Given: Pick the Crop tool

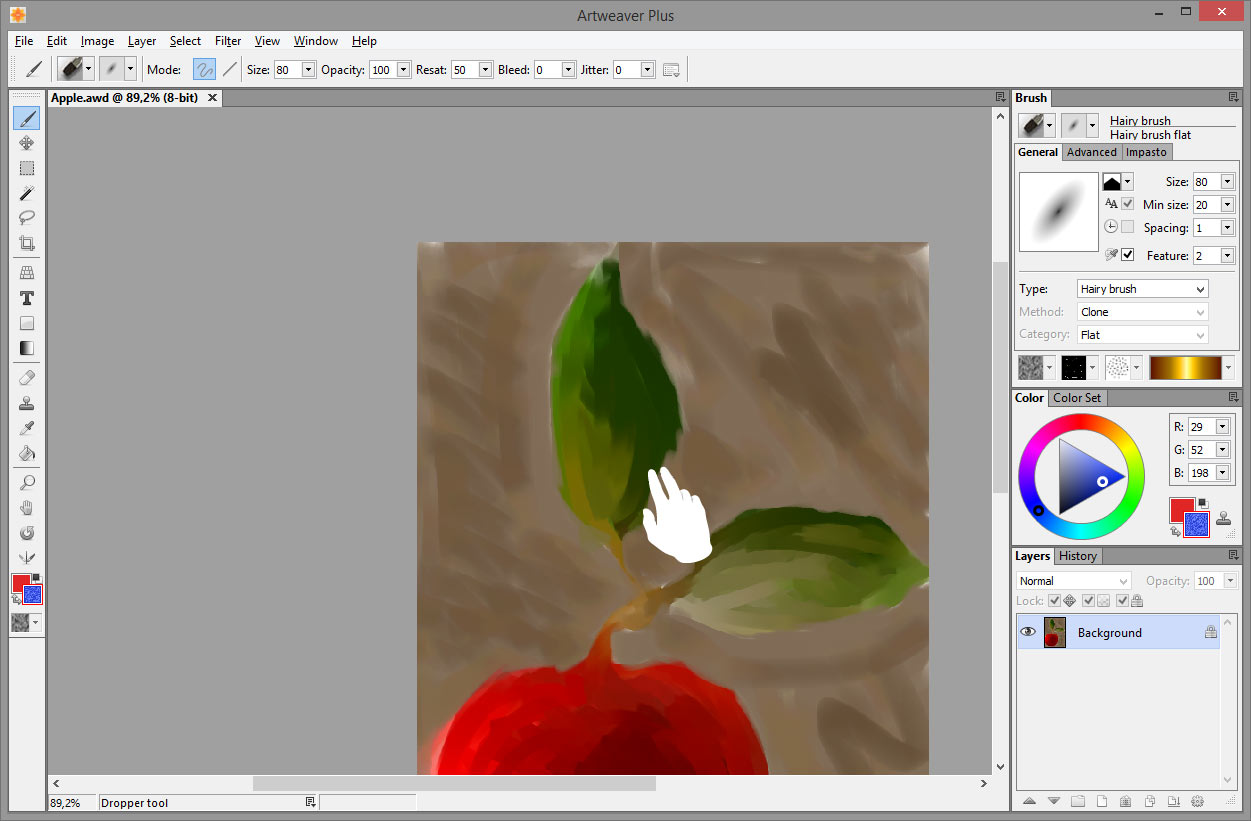Looking at the screenshot, I should [x=27, y=243].
